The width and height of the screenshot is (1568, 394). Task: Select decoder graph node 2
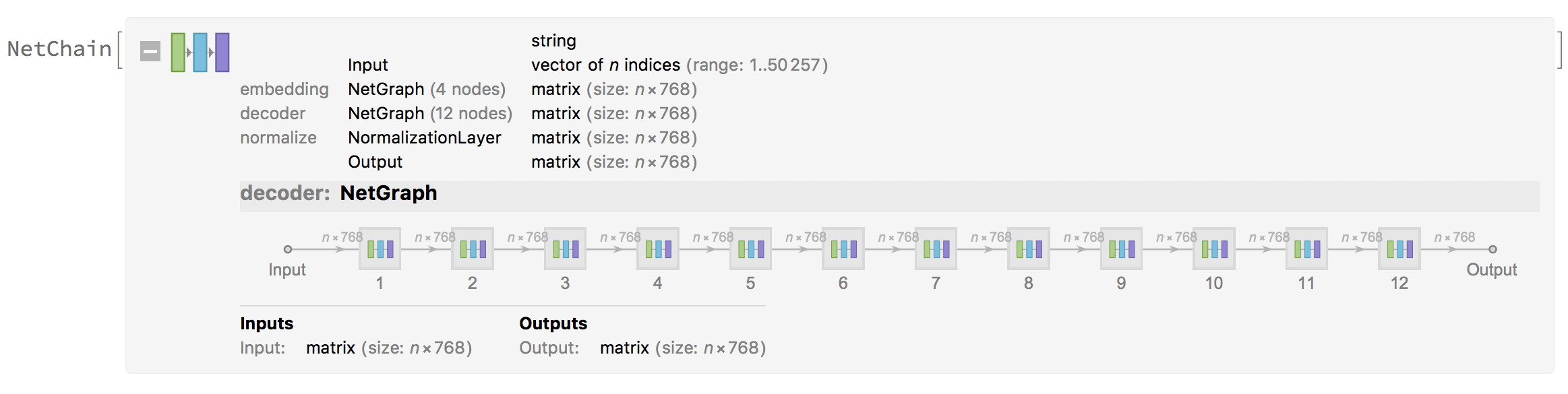click(473, 249)
